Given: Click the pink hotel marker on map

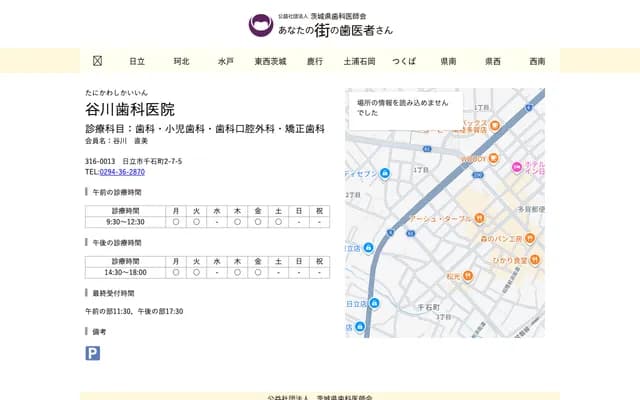Looking at the screenshot, I should [x=516, y=166].
